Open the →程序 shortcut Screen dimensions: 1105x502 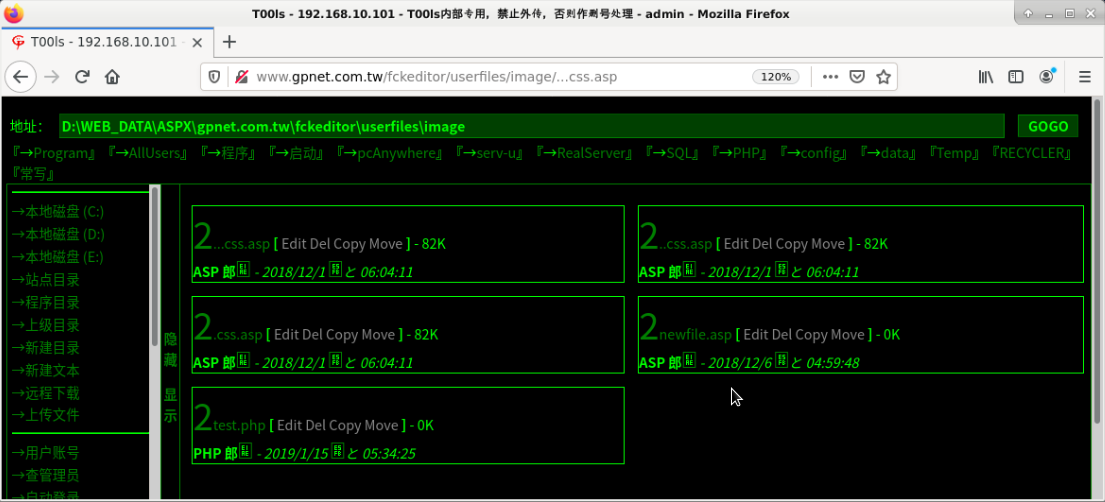(x=228, y=153)
